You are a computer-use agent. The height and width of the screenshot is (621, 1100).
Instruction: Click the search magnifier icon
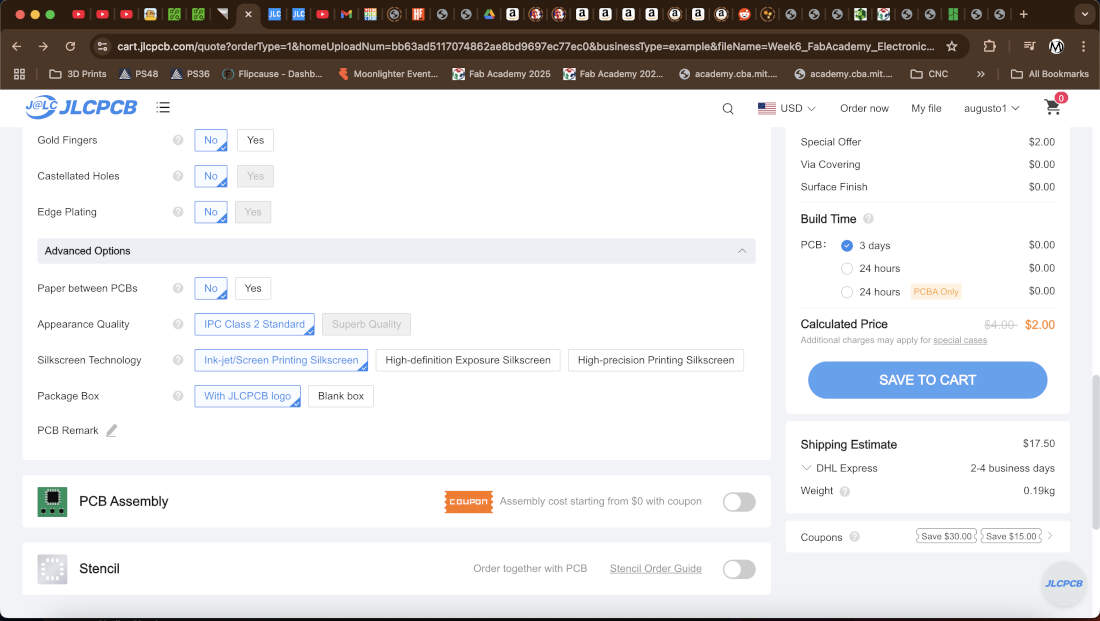727,108
